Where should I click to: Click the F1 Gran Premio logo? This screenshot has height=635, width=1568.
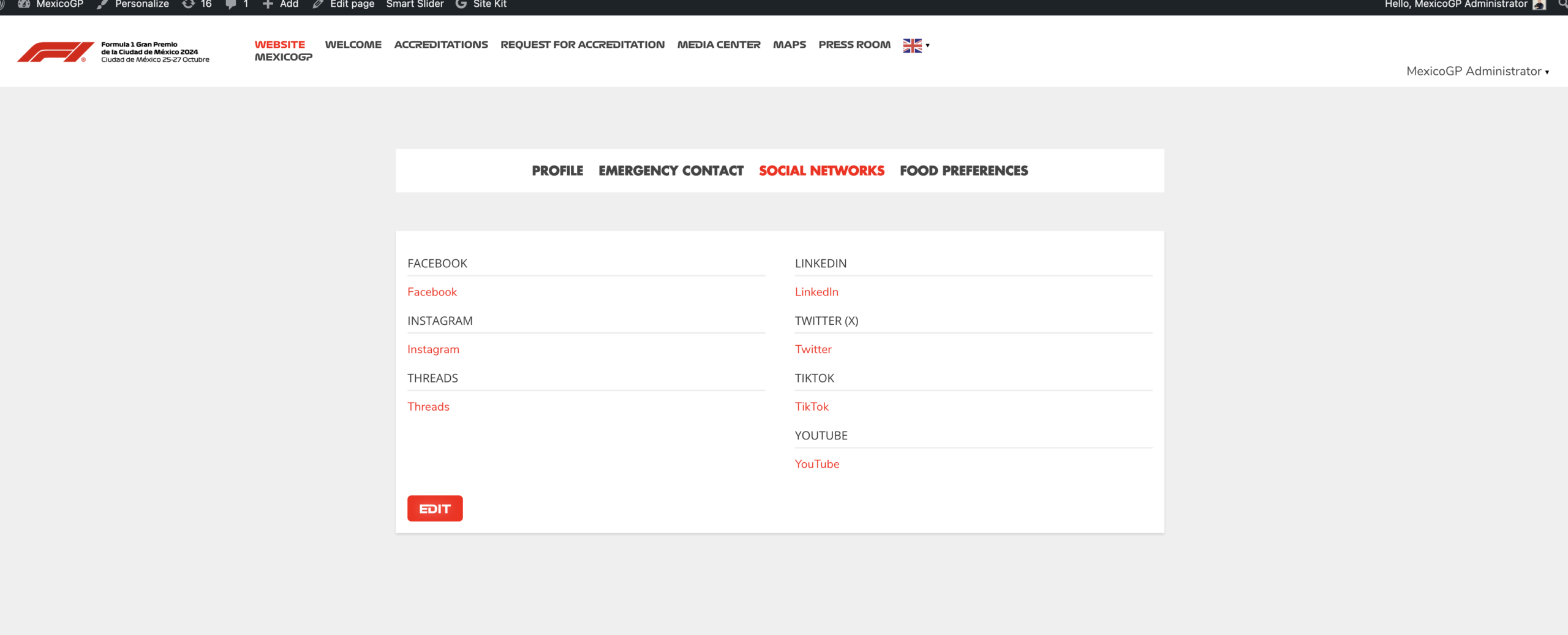point(113,51)
